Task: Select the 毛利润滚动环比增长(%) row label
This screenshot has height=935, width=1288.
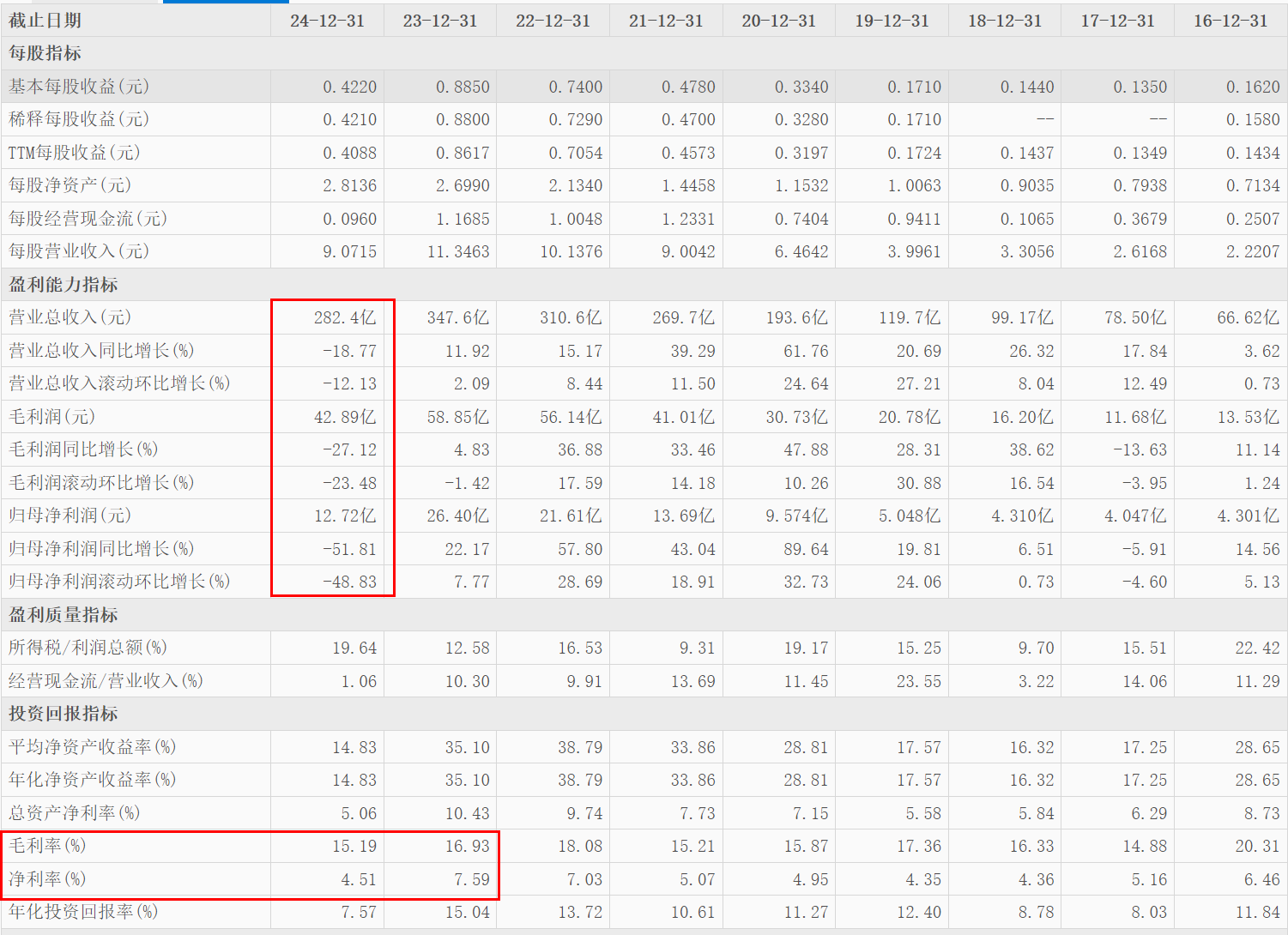Action: point(101,483)
